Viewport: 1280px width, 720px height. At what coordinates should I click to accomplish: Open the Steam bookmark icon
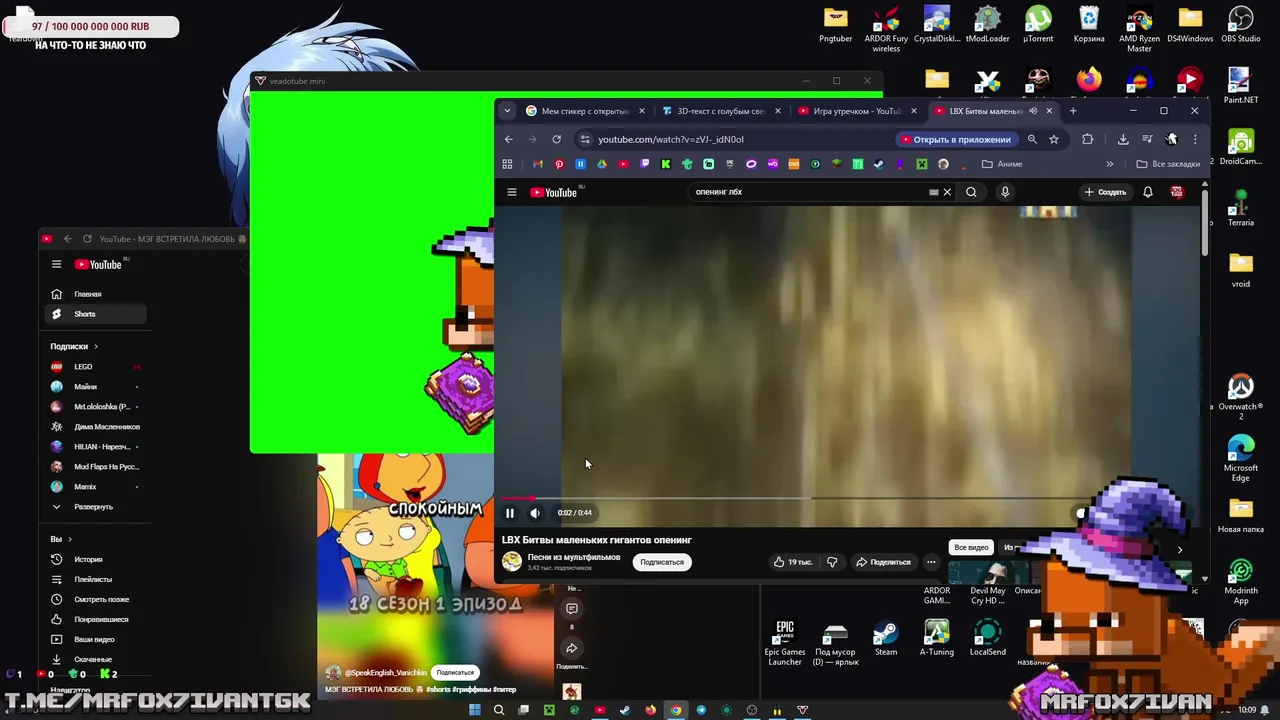(x=879, y=164)
